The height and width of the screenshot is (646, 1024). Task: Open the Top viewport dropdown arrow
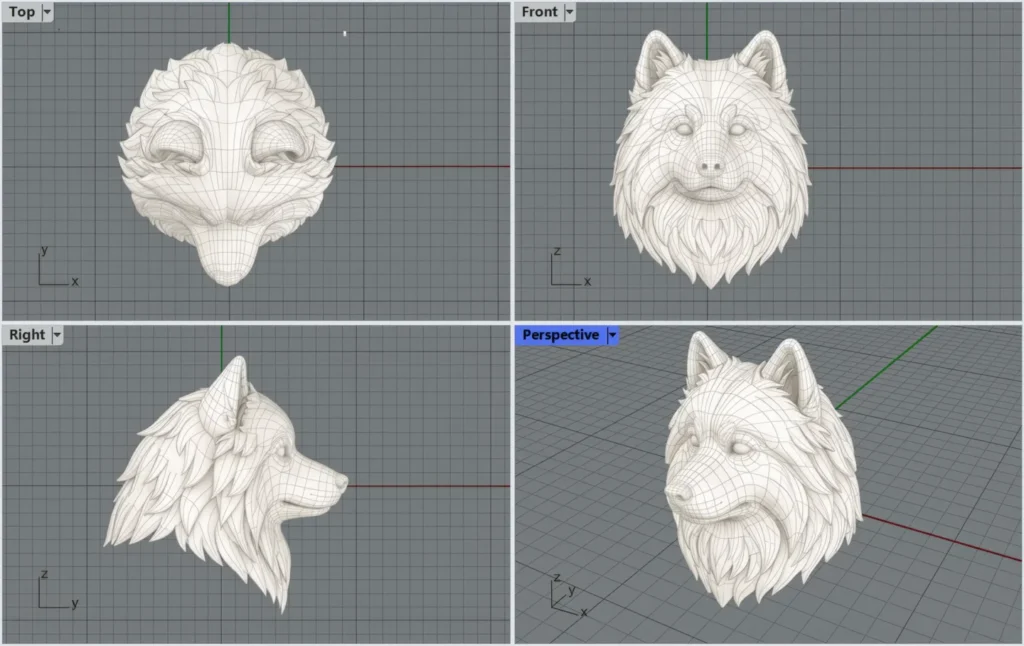[47, 12]
